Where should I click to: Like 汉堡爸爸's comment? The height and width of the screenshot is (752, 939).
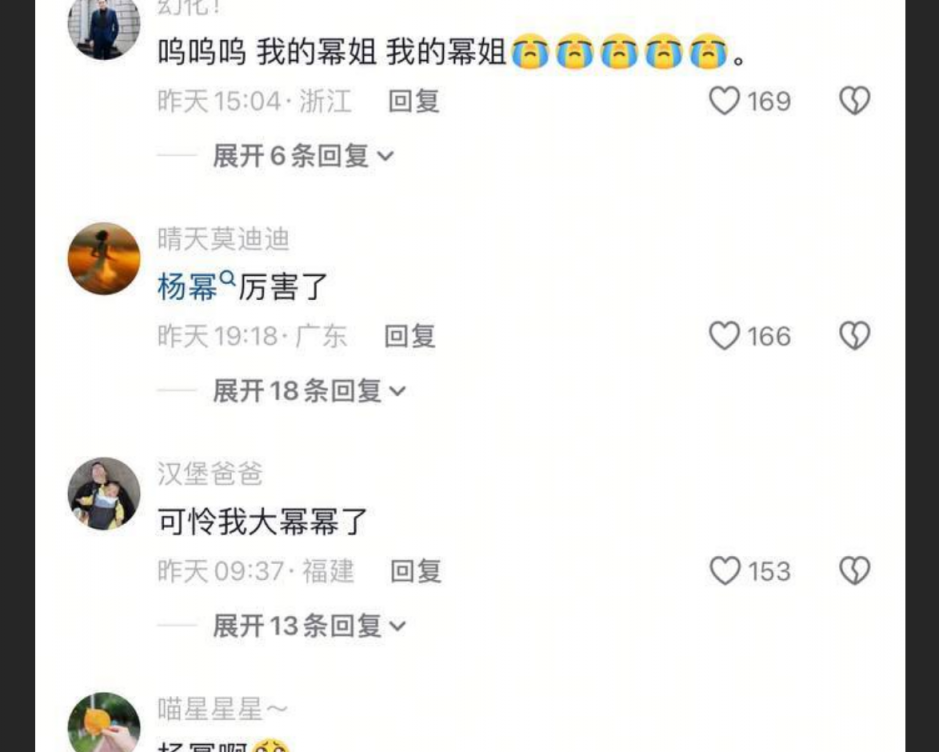(724, 571)
